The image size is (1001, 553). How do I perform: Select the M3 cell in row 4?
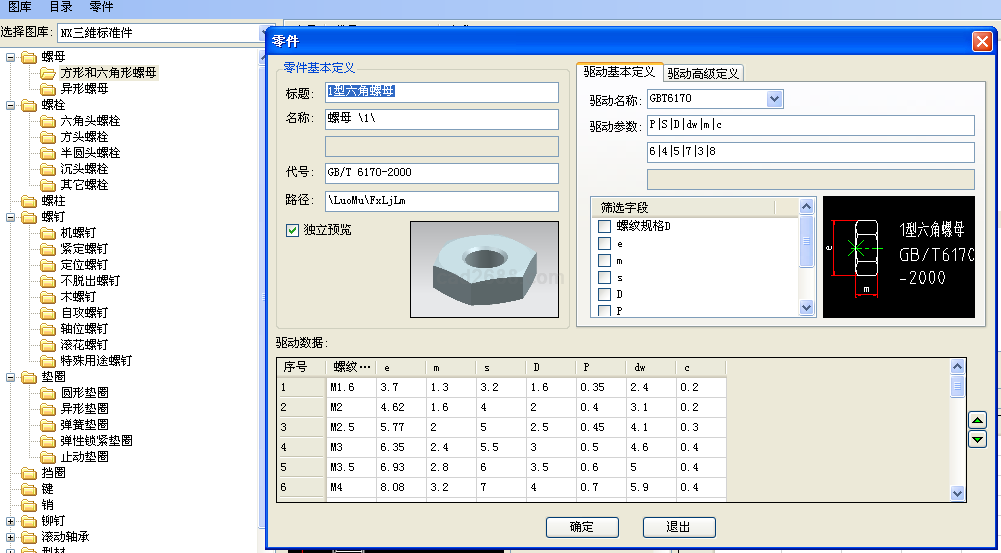[350, 448]
